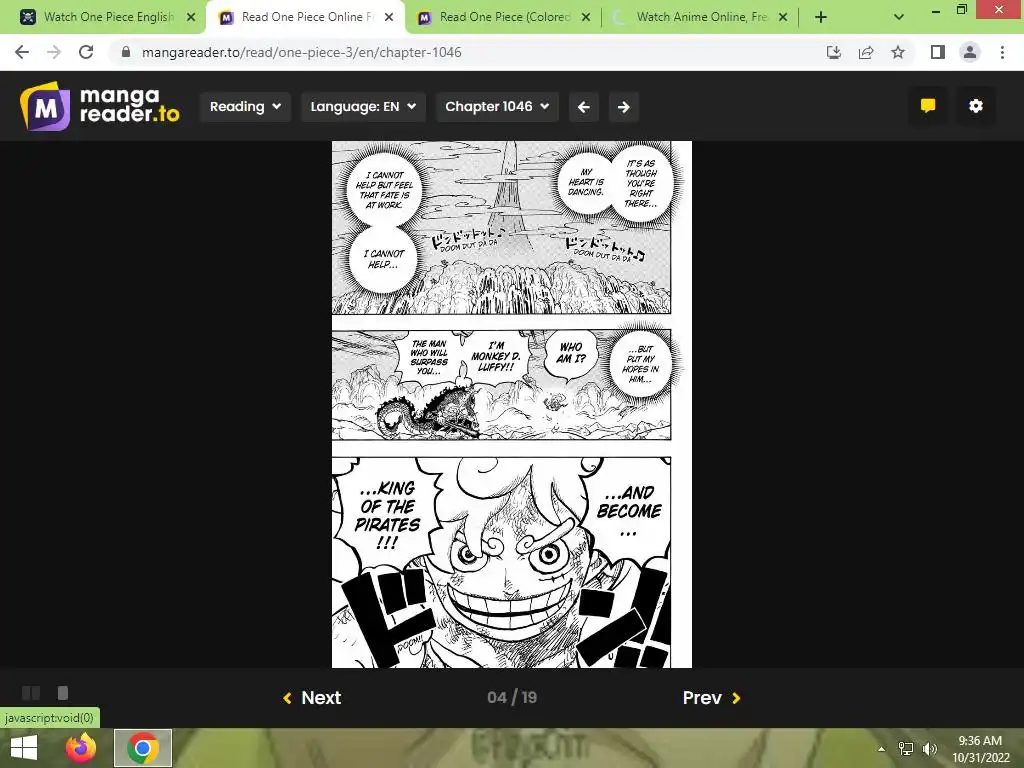Click the network tray icon

(x=905, y=749)
